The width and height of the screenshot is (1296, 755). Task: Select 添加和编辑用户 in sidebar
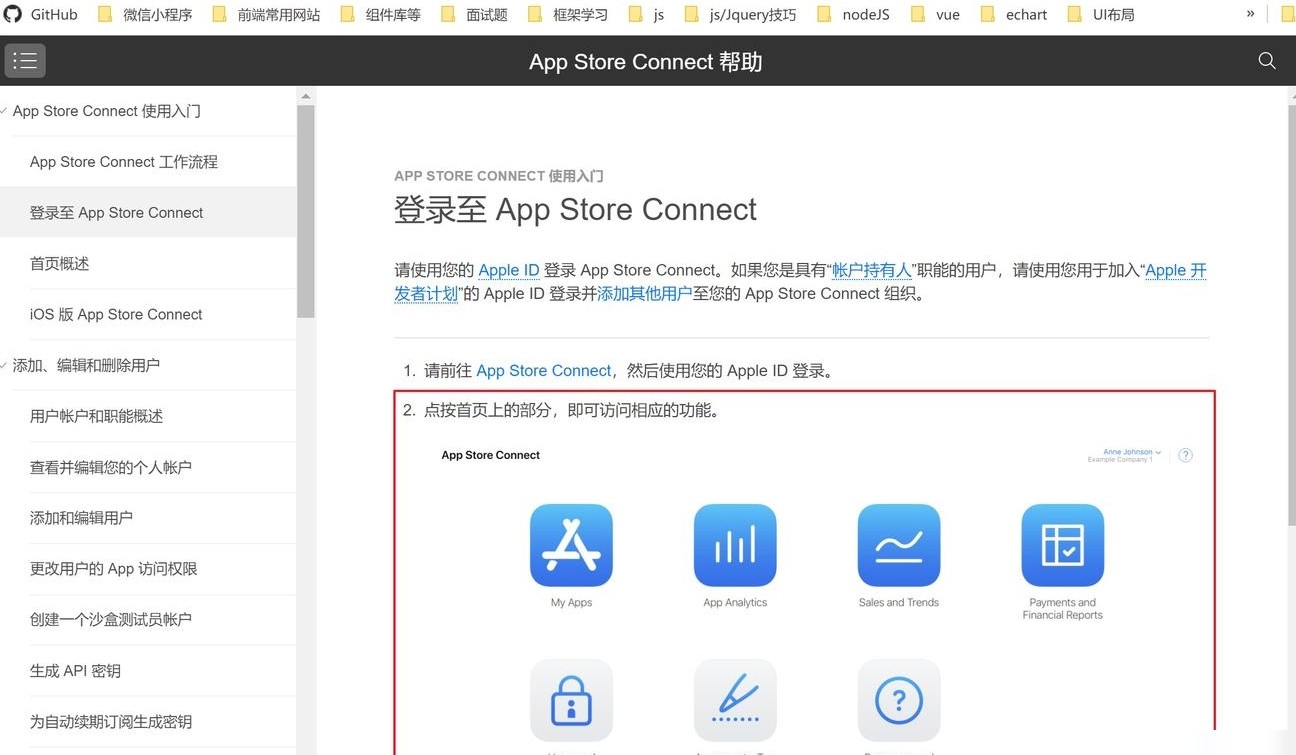(x=148, y=518)
